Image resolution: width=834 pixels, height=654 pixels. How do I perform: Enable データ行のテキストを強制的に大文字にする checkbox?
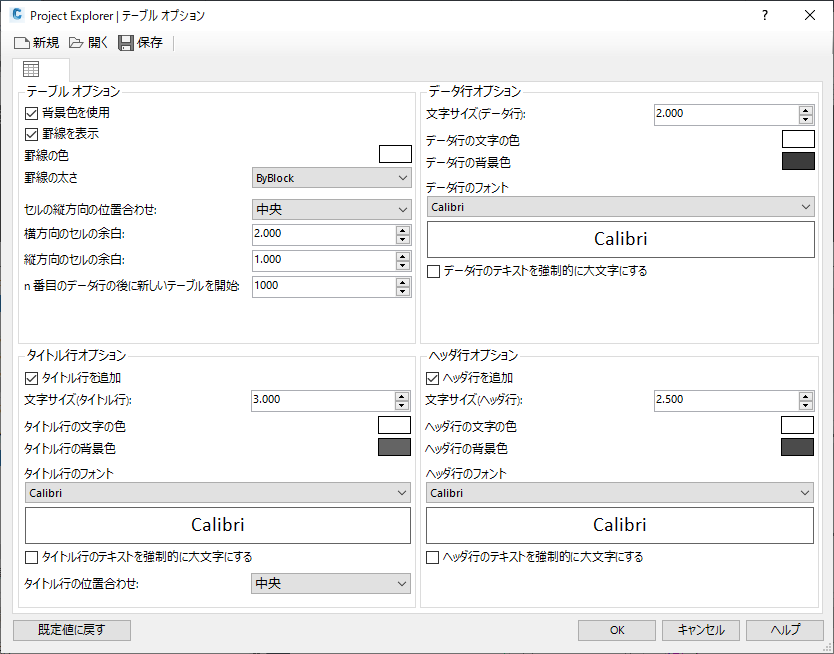click(x=434, y=271)
